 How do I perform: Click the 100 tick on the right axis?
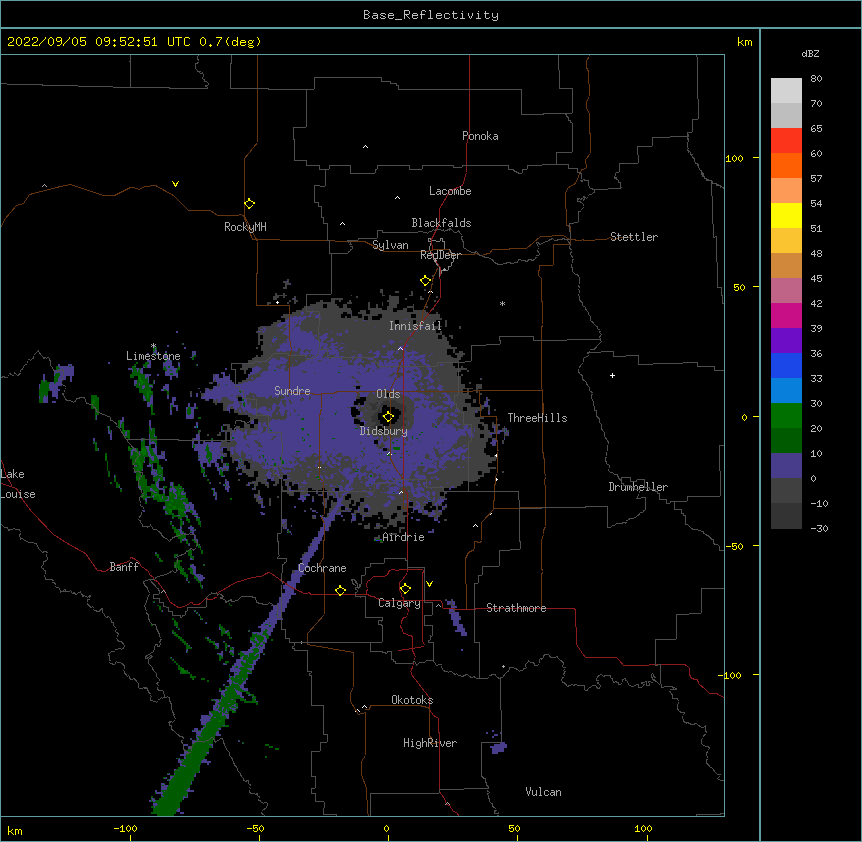click(734, 158)
